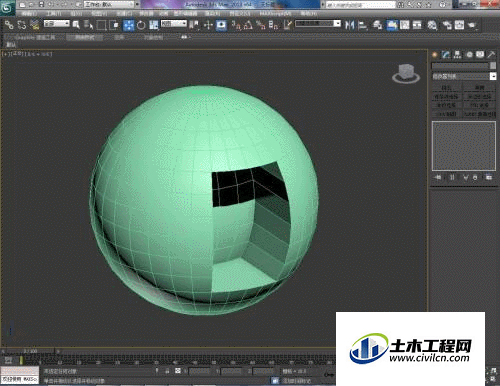
Task: Open the Utilities hammer panel tab
Action: 491,54
